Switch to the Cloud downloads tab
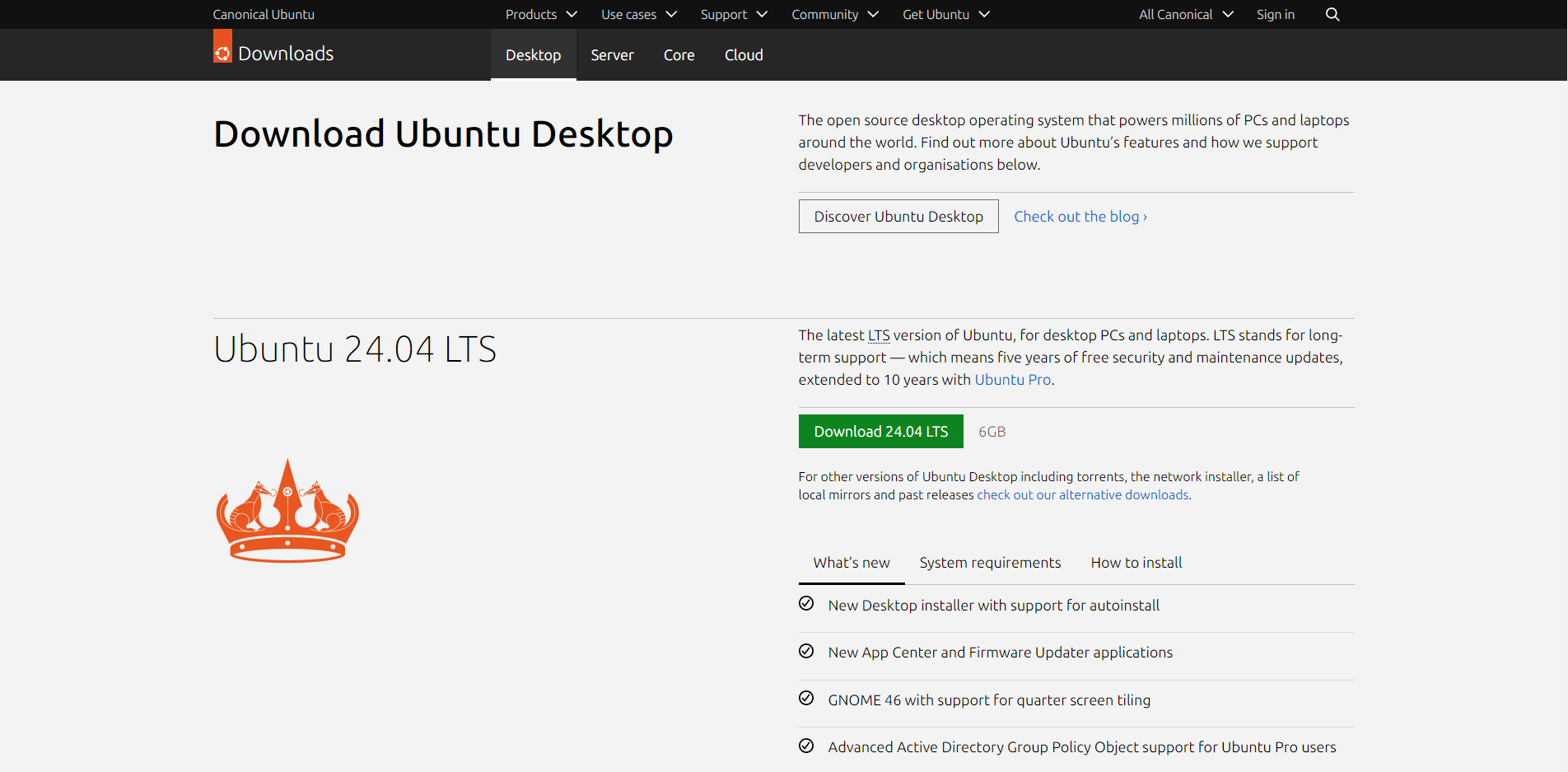This screenshot has height=772, width=1568. 744,55
